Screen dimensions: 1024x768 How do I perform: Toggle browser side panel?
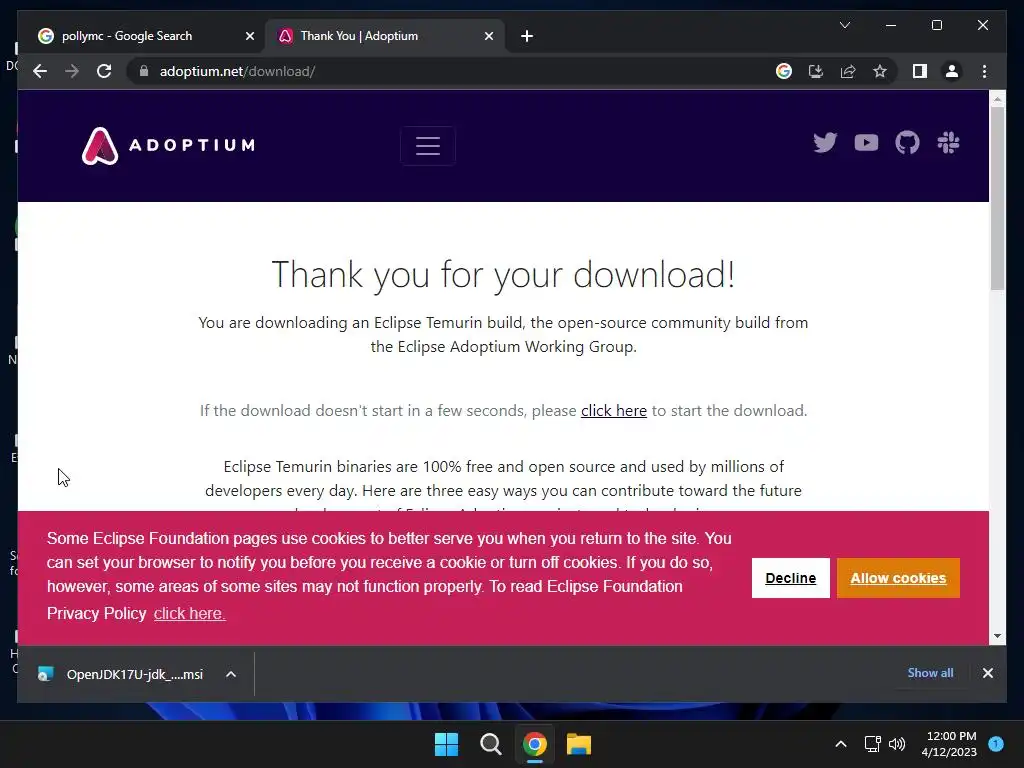click(920, 71)
